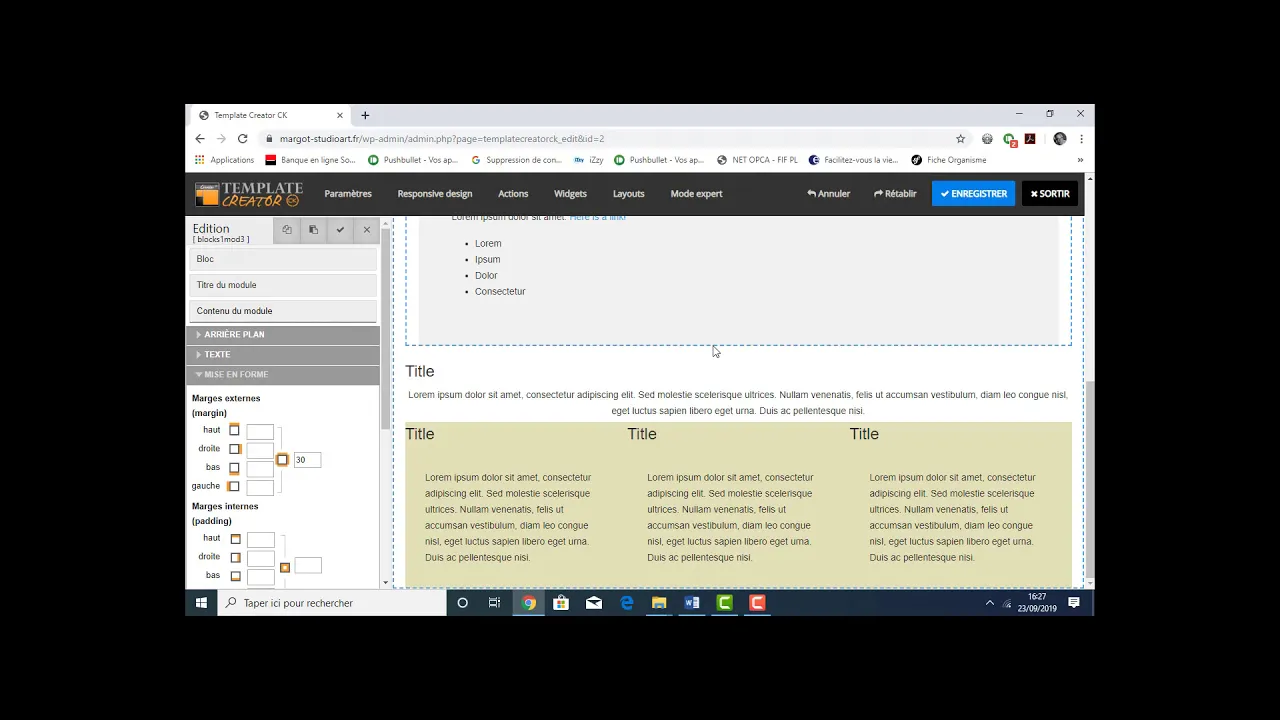Bookmark this page with the star icon
Viewport: 1280px width, 720px height.
pos(961,139)
